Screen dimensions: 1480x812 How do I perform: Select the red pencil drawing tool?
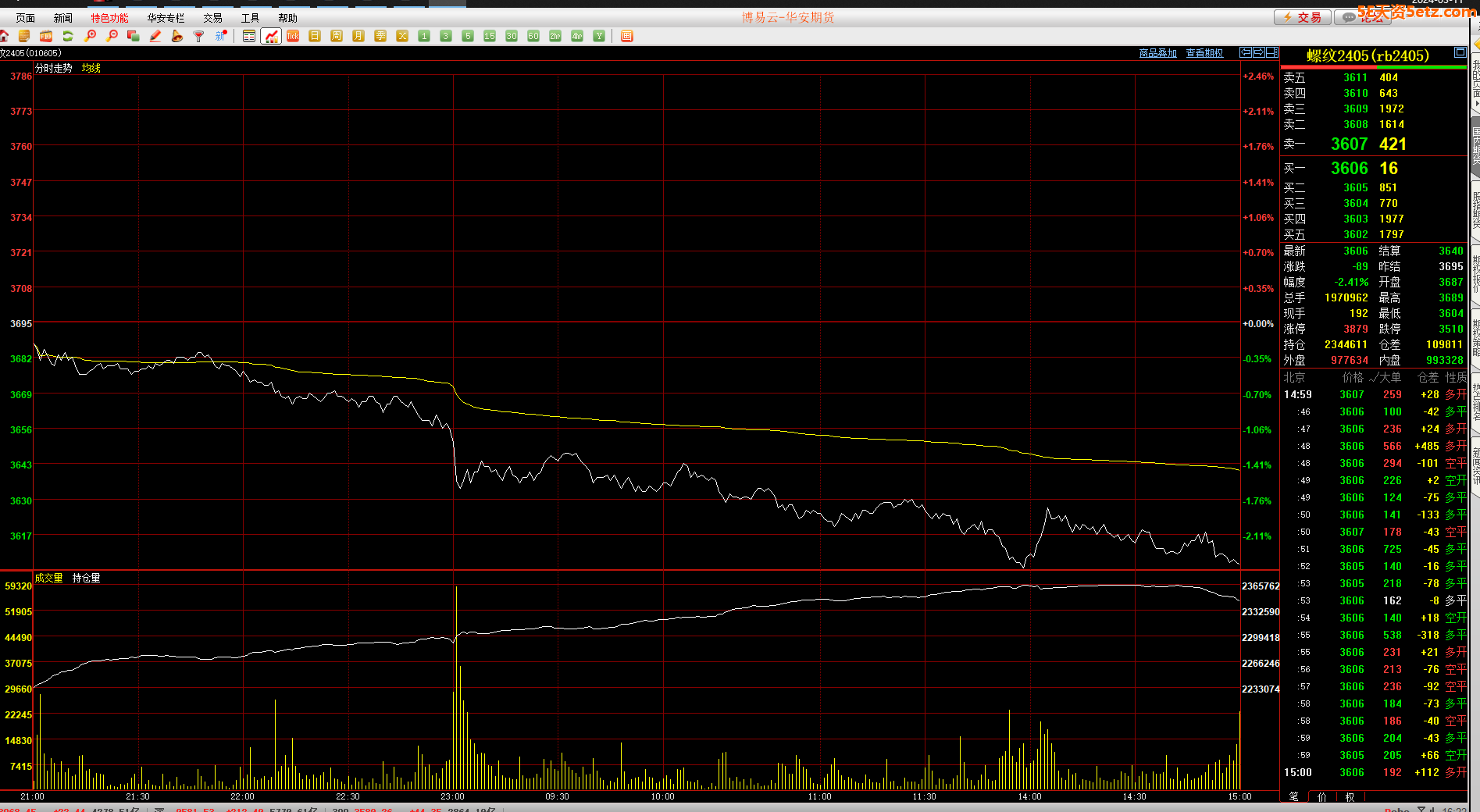click(155, 36)
